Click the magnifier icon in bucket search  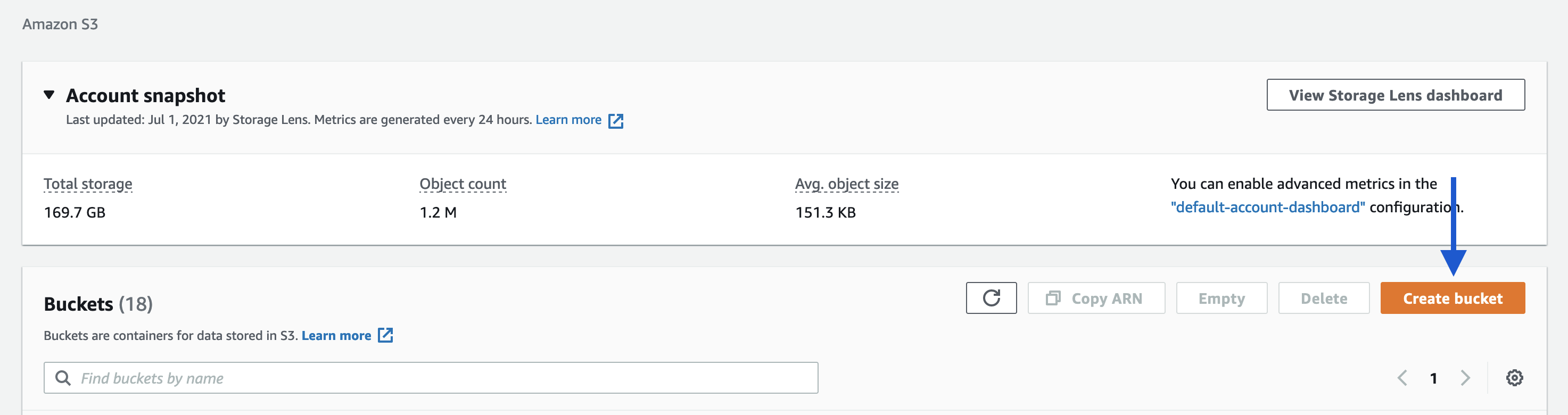(63, 377)
